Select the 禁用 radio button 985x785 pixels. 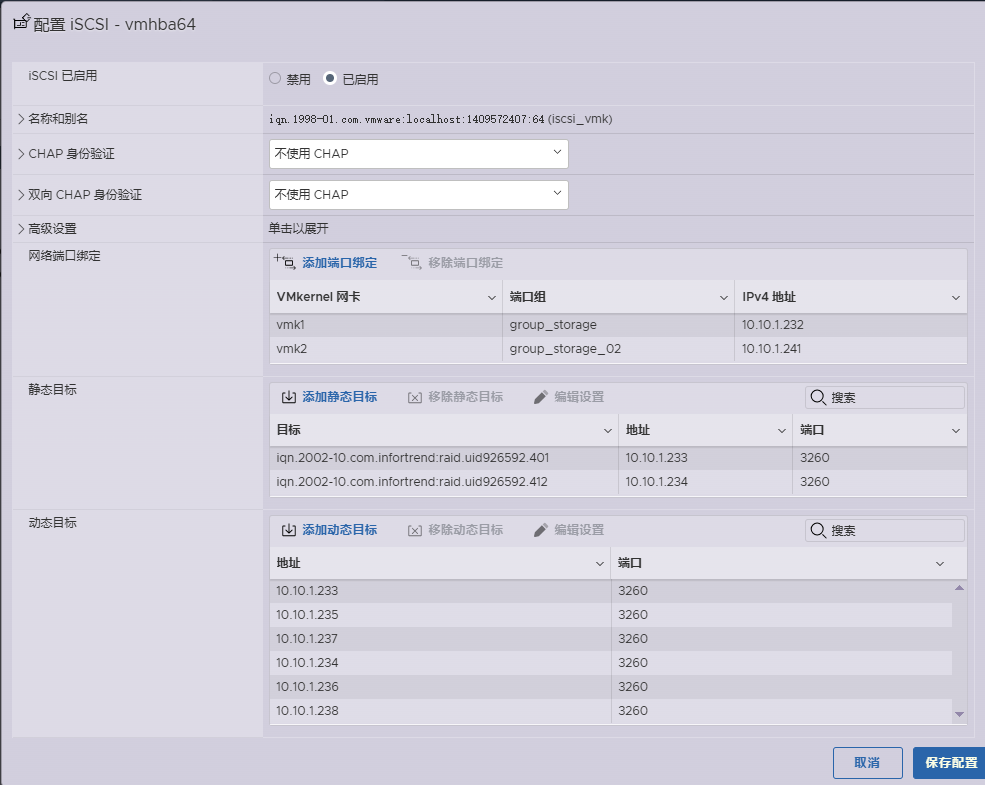tap(273, 78)
